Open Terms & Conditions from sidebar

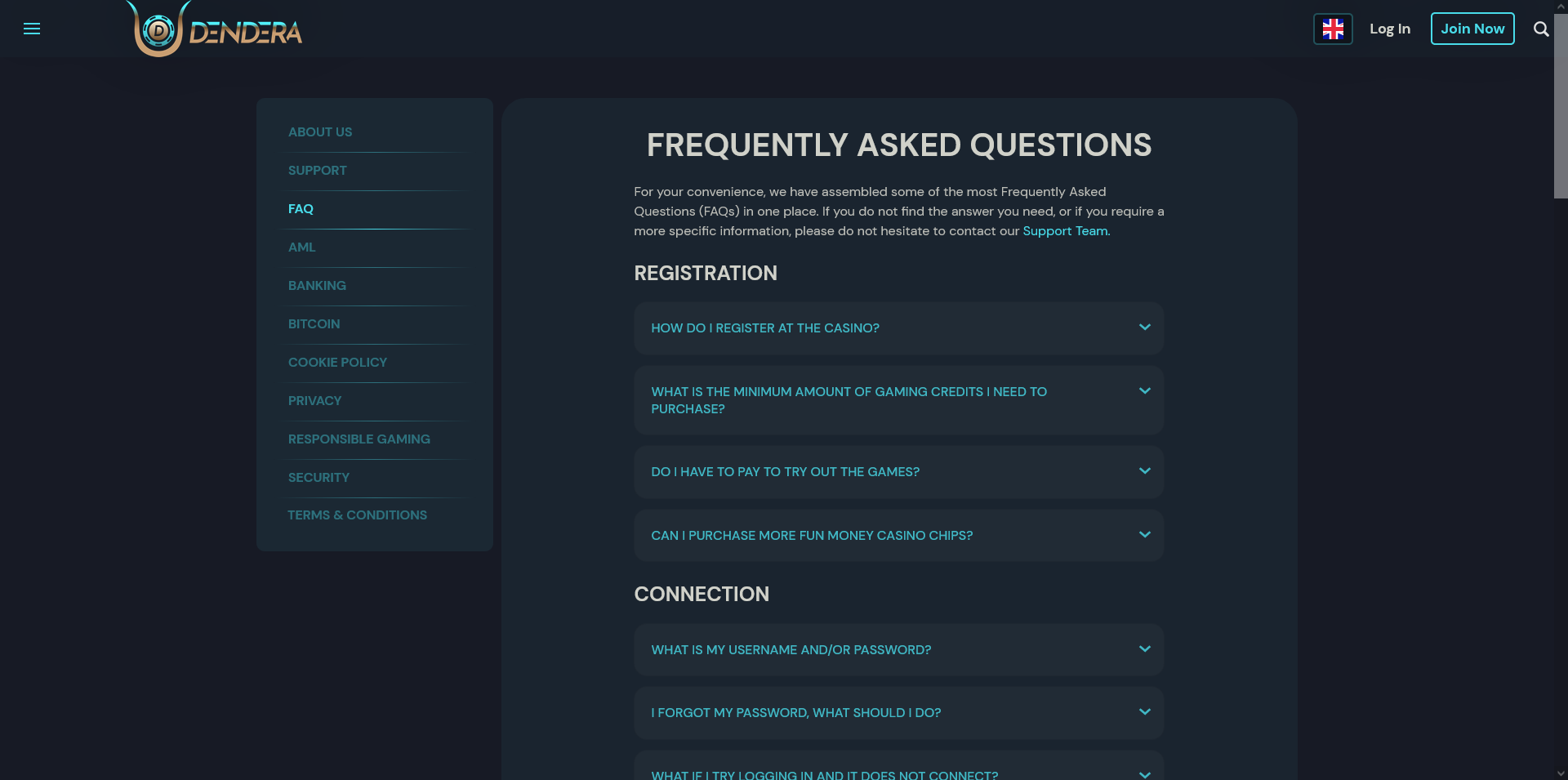click(357, 515)
